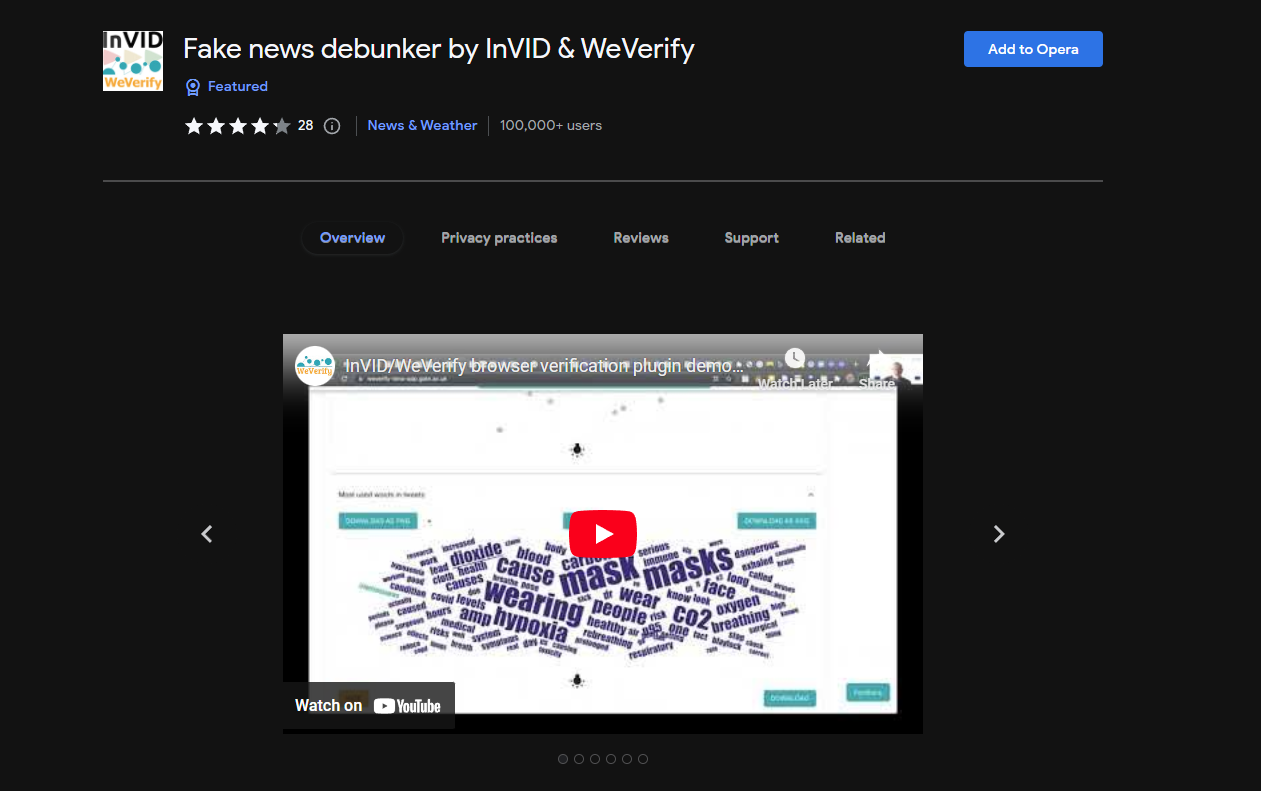This screenshot has width=1261, height=791.
Task: Switch to the Privacy practices tab
Action: pyautogui.click(x=499, y=238)
